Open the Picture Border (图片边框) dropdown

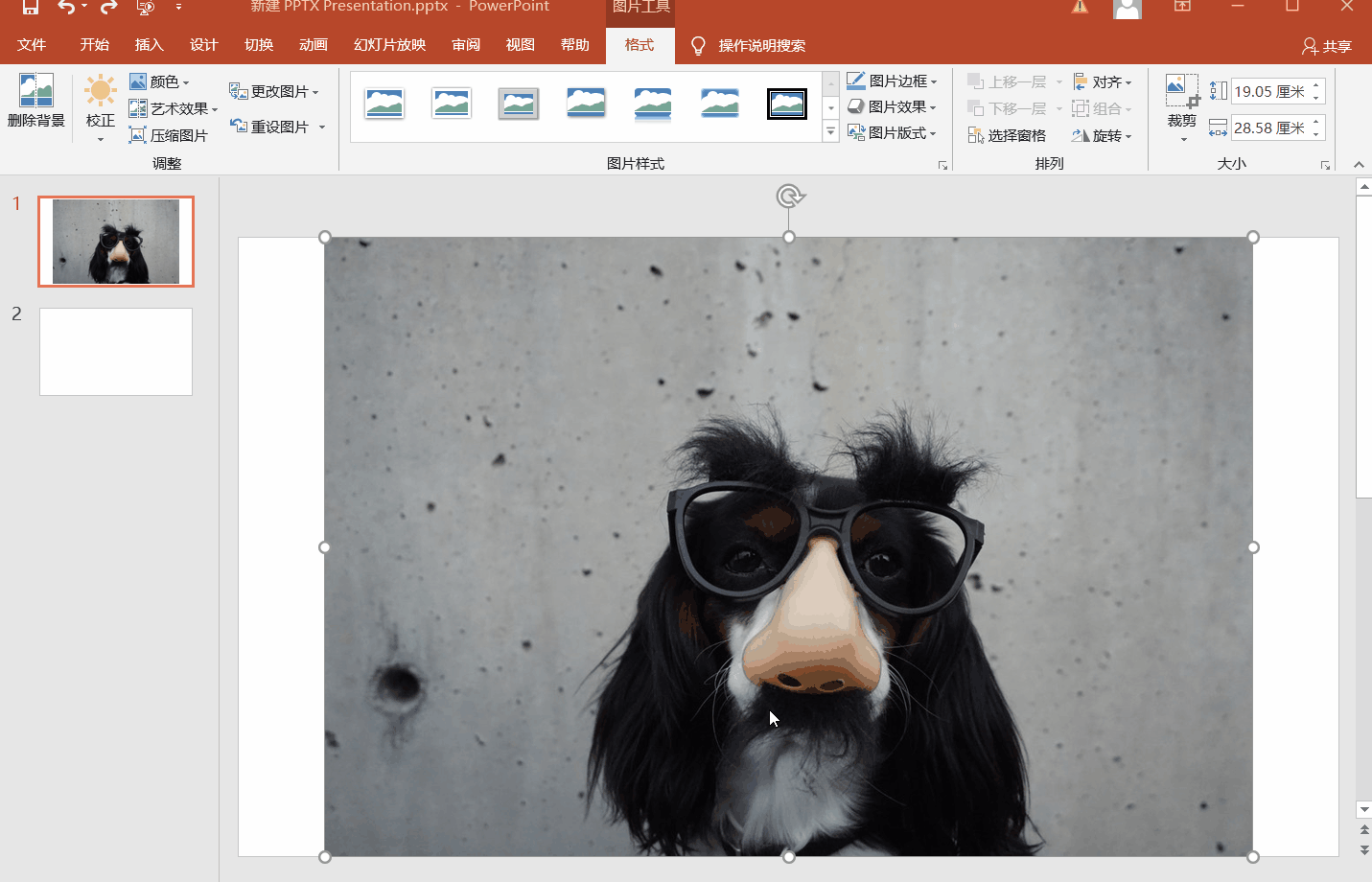[893, 81]
